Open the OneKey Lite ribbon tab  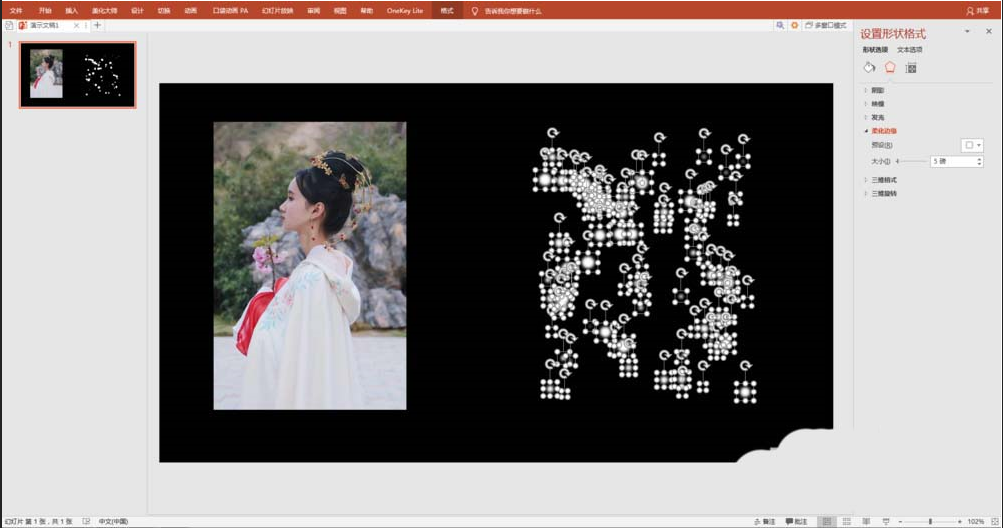pyautogui.click(x=405, y=11)
